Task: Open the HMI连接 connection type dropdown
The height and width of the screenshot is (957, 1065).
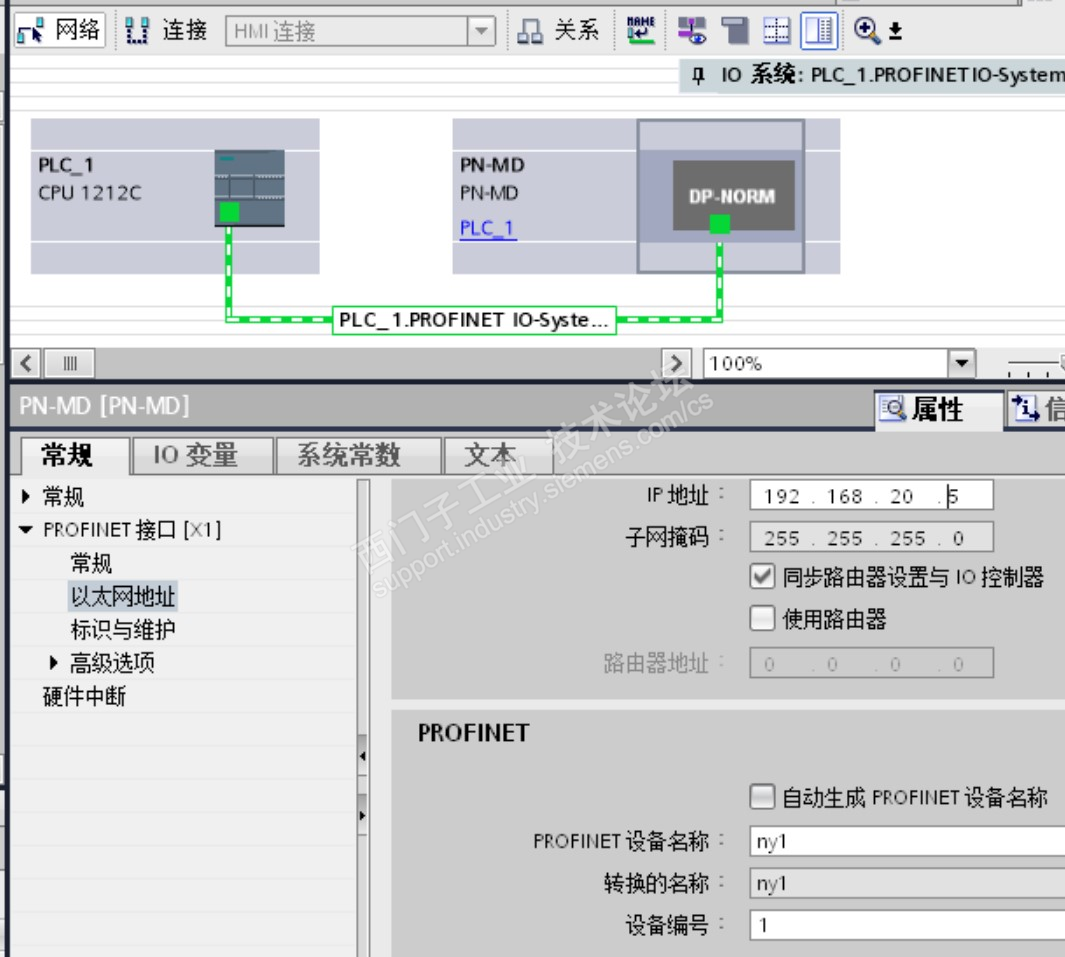Action: [x=481, y=31]
